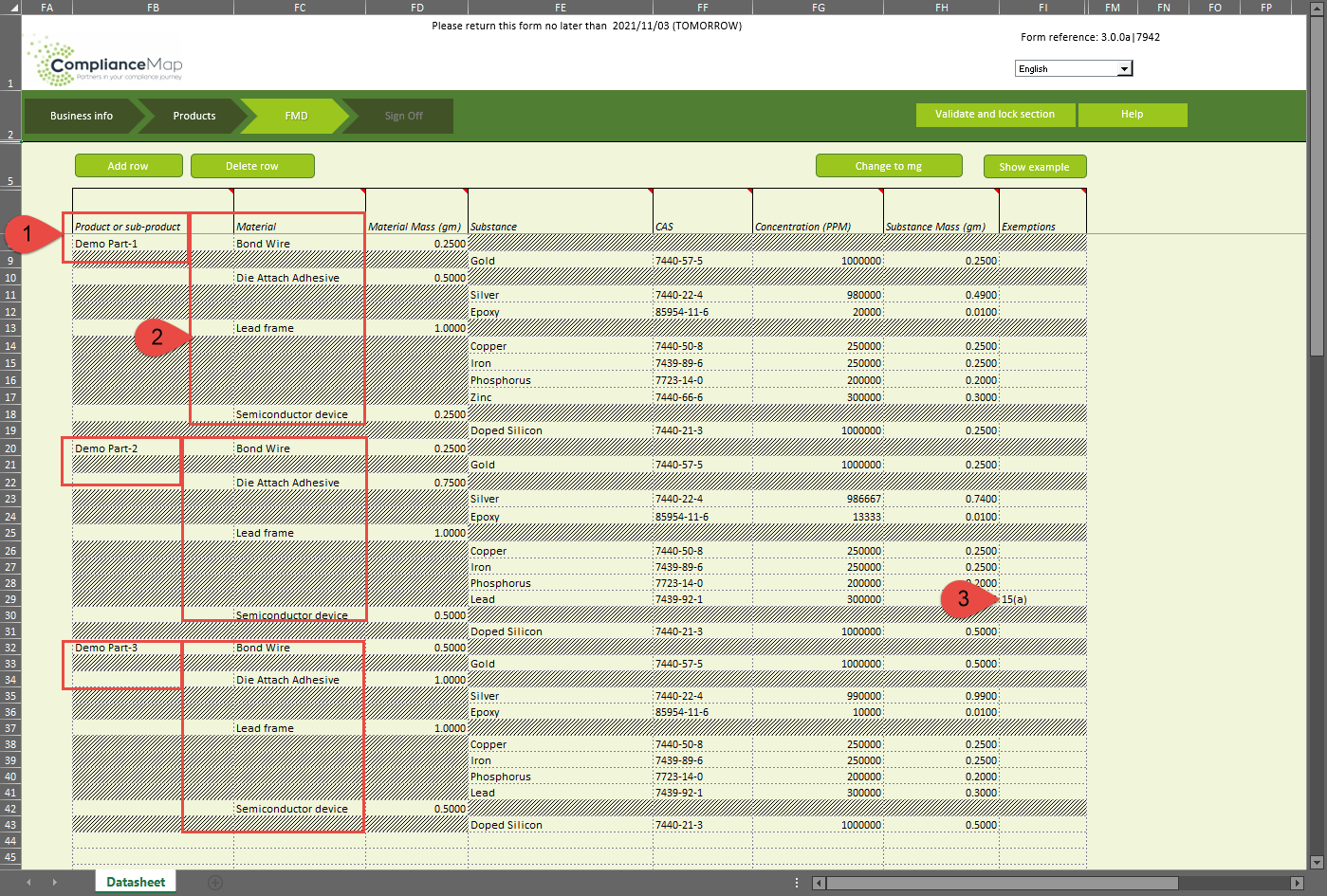Click the Delete row button

tap(252, 165)
